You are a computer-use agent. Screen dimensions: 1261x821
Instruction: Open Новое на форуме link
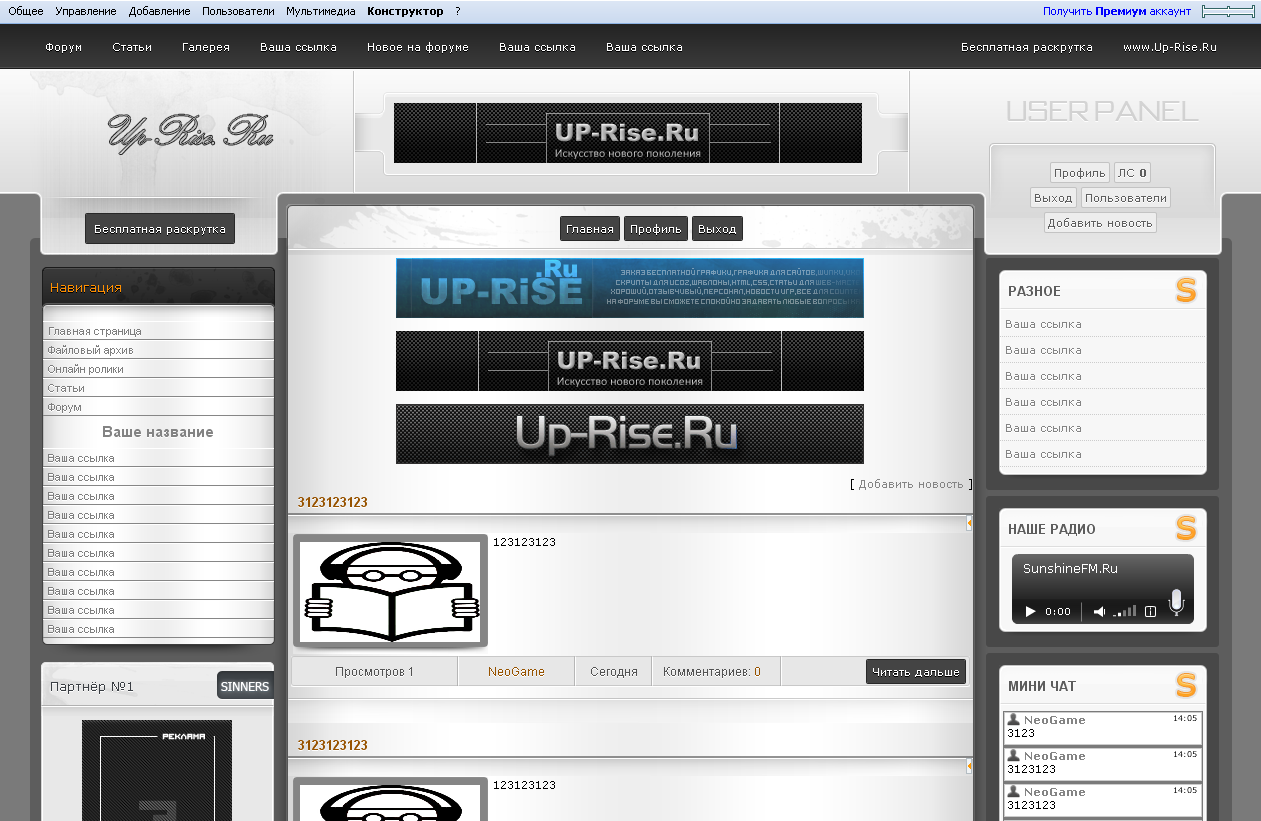coord(418,47)
